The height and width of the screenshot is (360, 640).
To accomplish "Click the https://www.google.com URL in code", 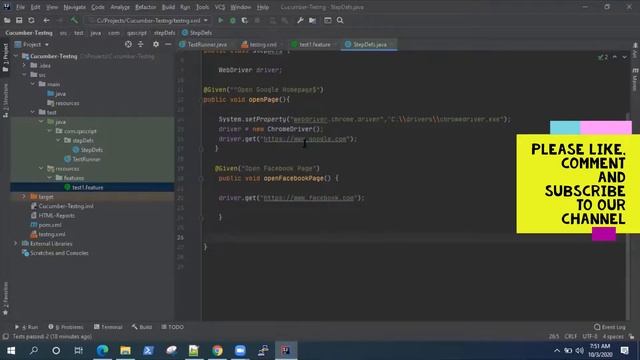I will [305, 139].
